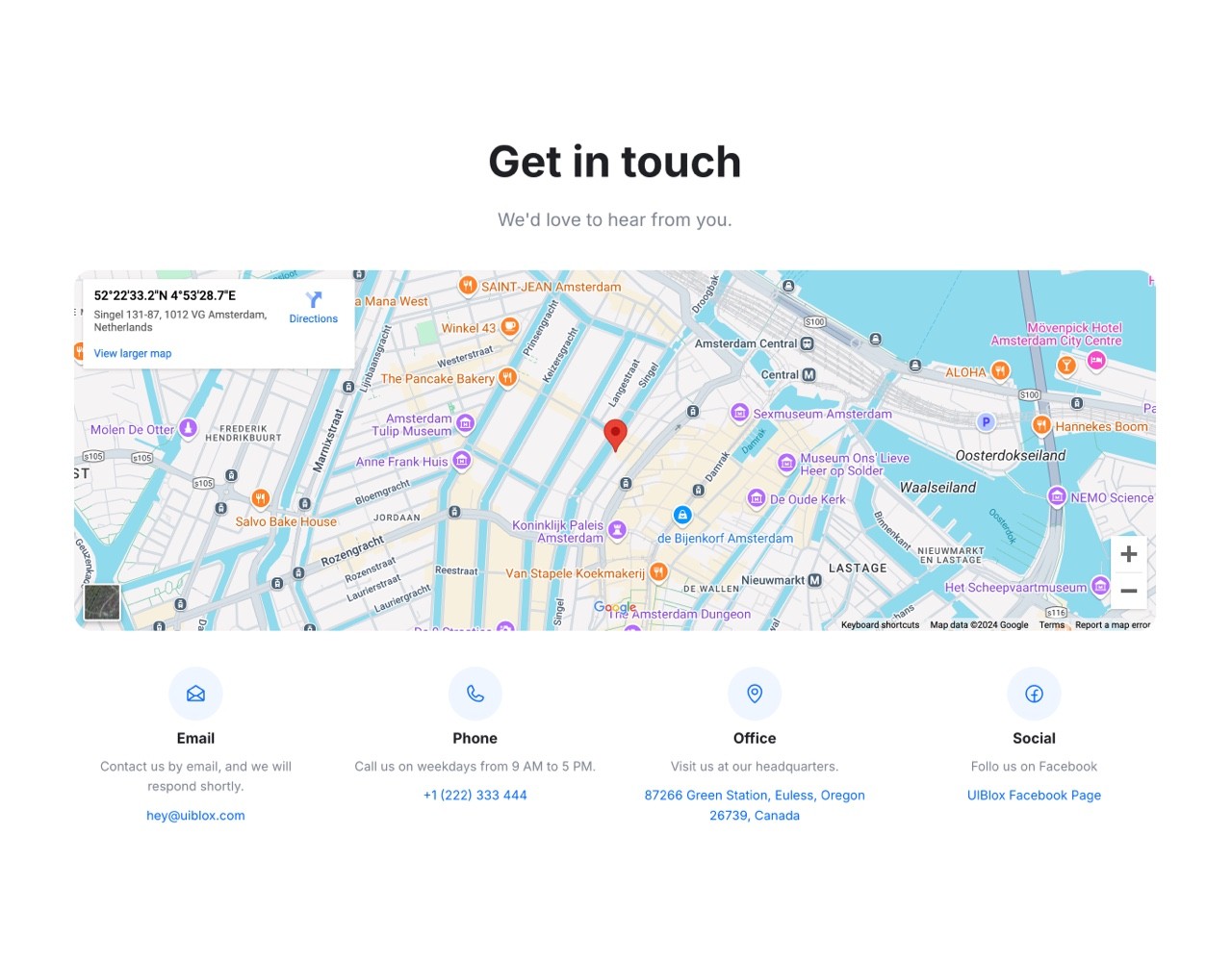Click the Oosterdokseiland map label
The height and width of the screenshot is (962, 1232).
click(1011, 455)
